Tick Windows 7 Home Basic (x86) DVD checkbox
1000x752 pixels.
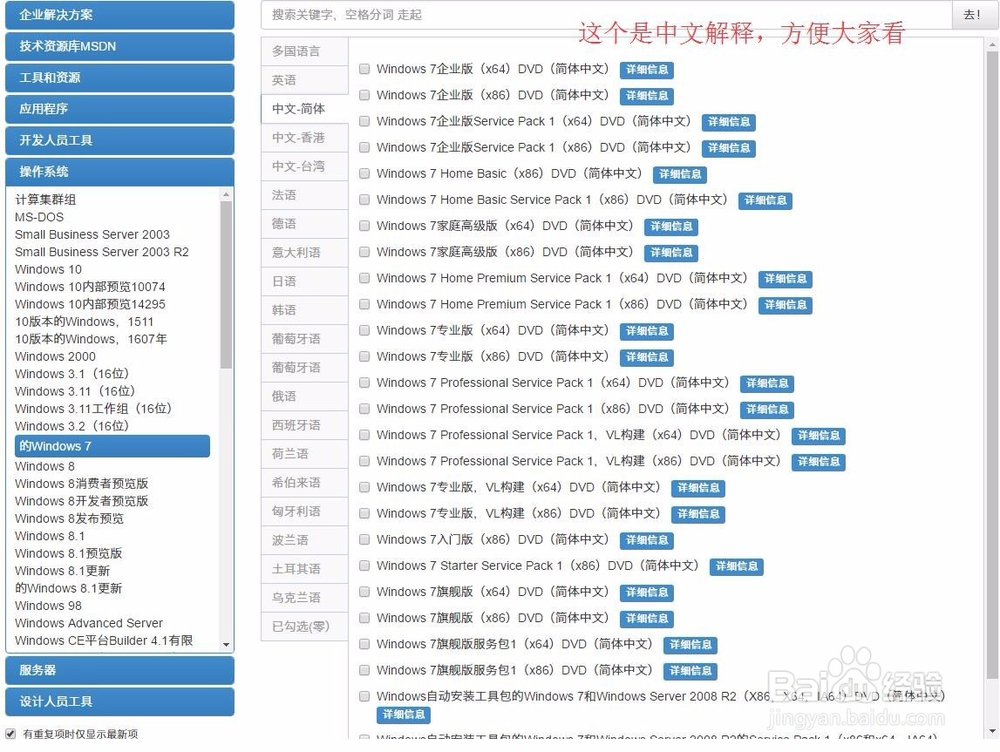364,173
